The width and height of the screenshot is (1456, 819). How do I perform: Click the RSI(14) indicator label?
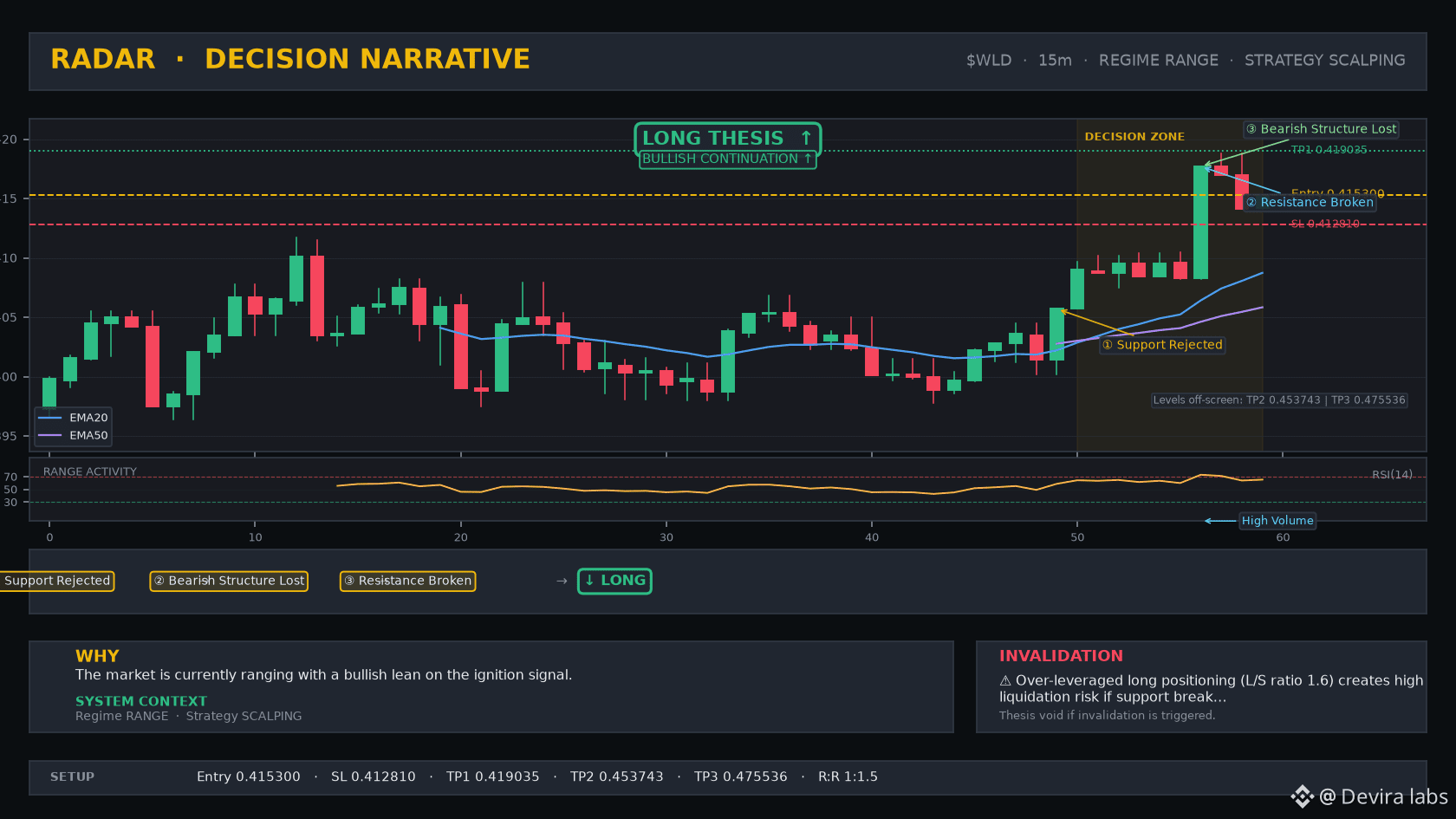click(1392, 475)
